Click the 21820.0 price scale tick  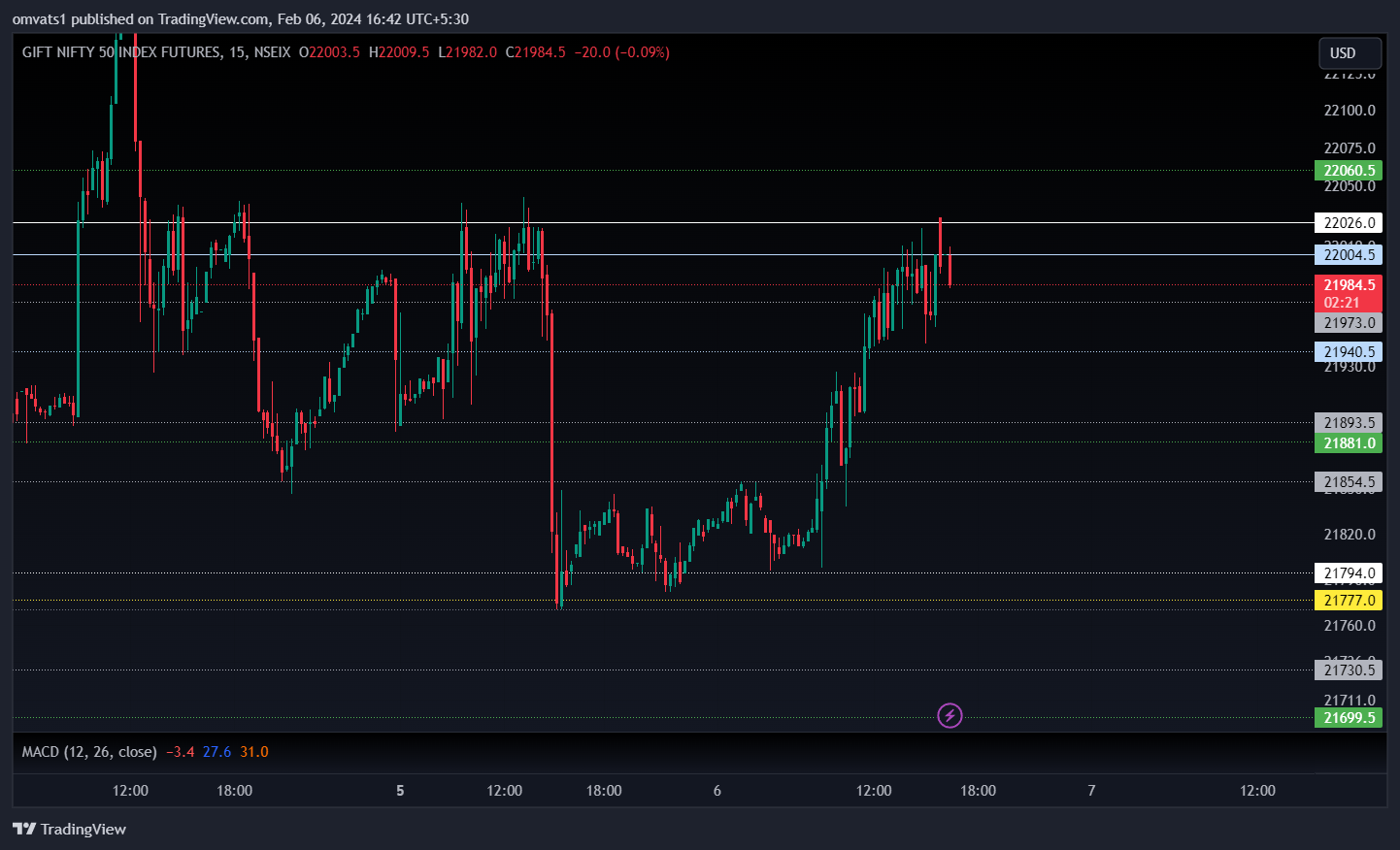pos(1350,535)
